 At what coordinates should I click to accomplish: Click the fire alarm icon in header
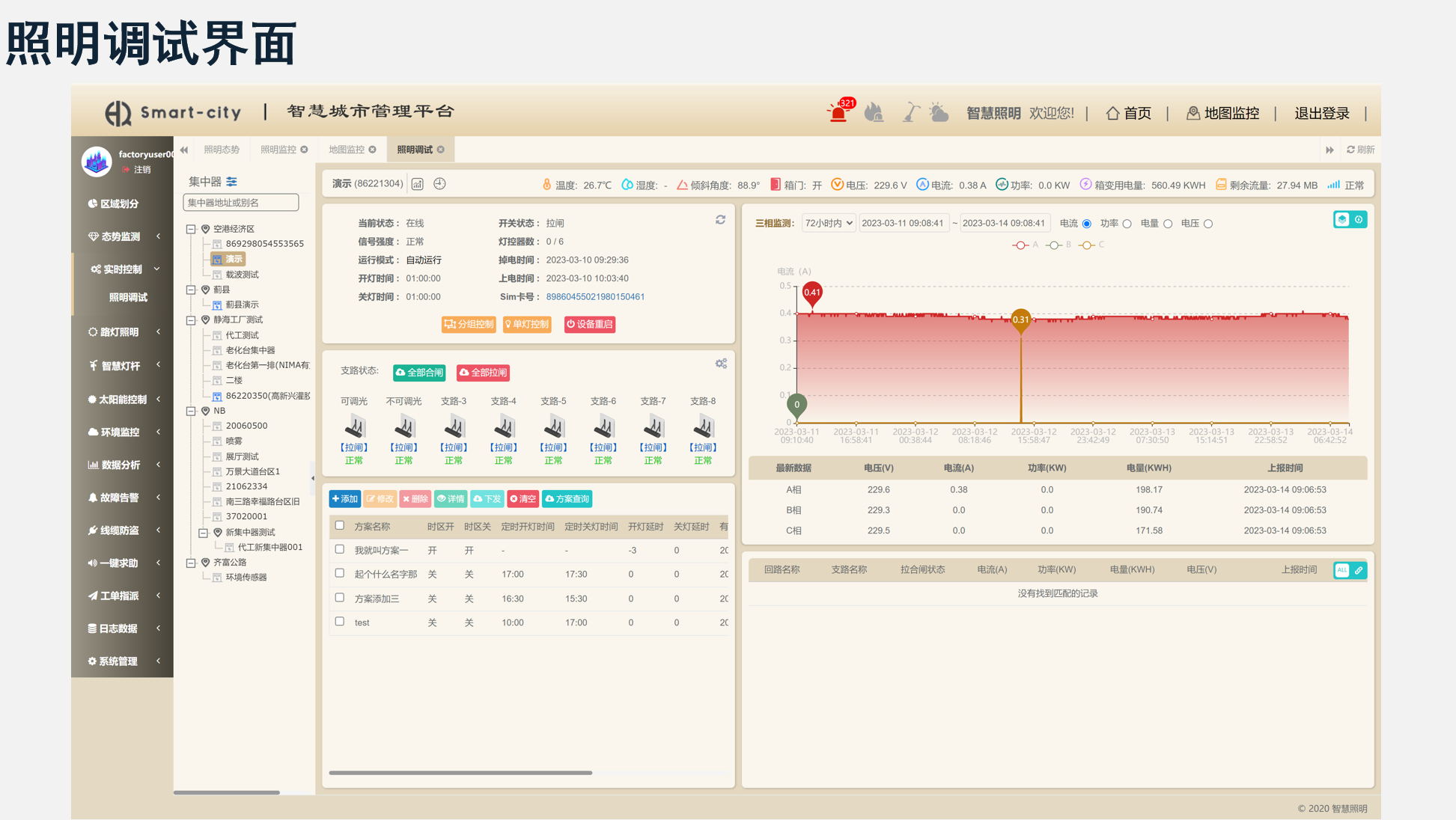point(874,113)
